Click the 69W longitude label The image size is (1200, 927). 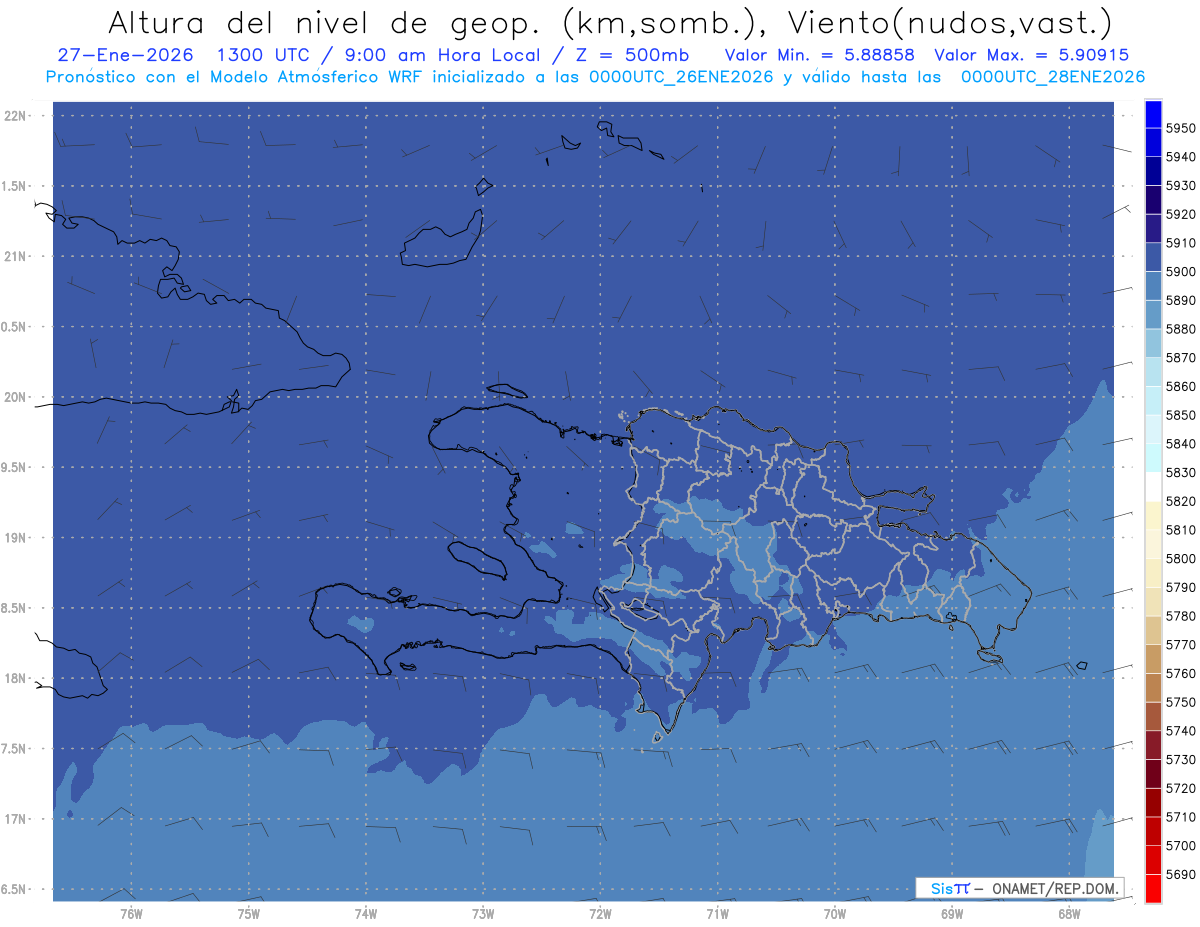952,913
